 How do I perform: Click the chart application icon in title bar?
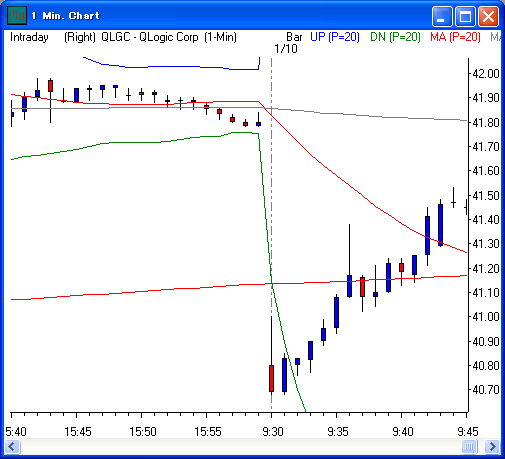[17, 15]
